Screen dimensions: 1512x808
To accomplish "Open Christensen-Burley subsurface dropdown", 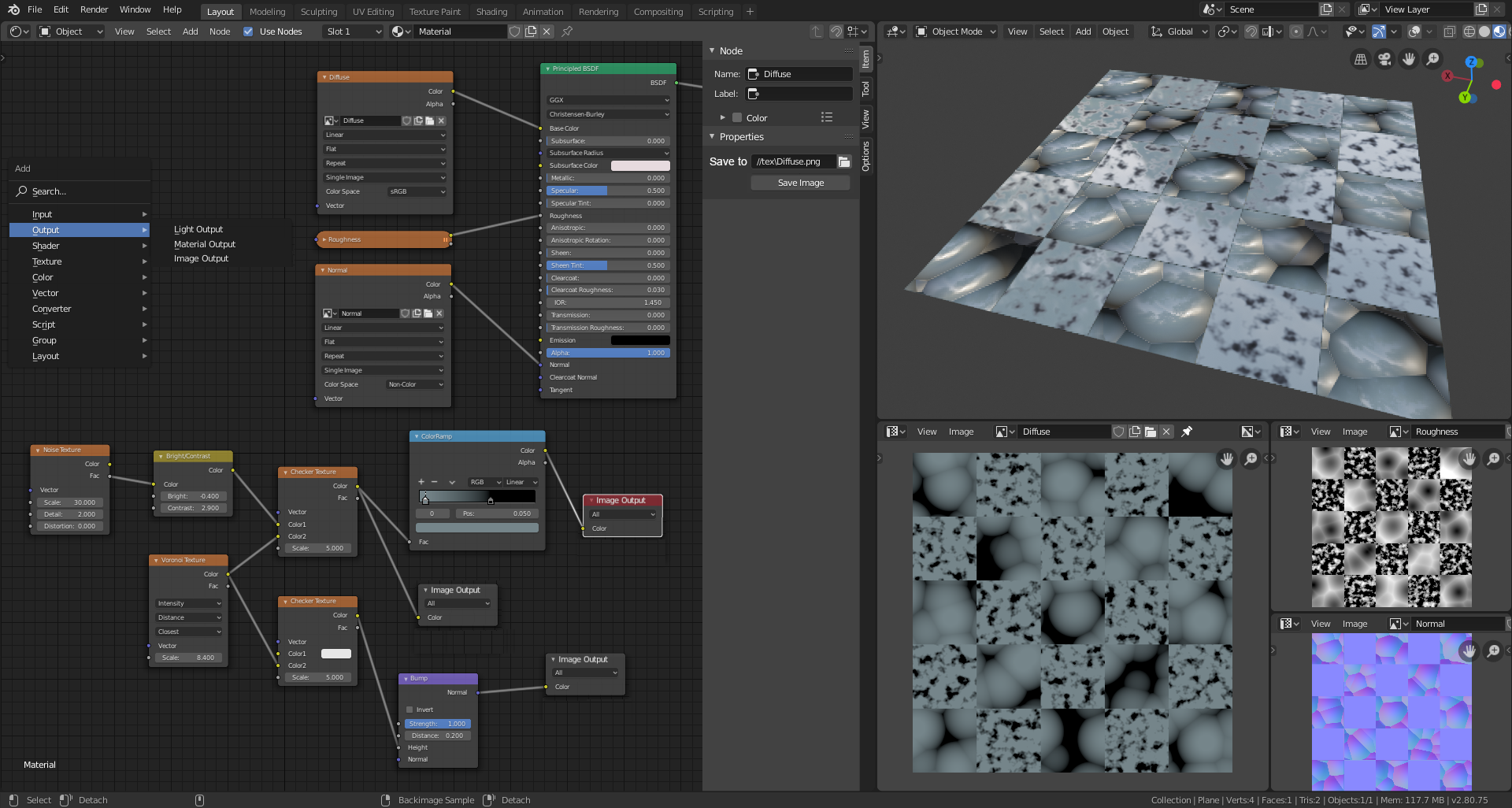I will [608, 114].
